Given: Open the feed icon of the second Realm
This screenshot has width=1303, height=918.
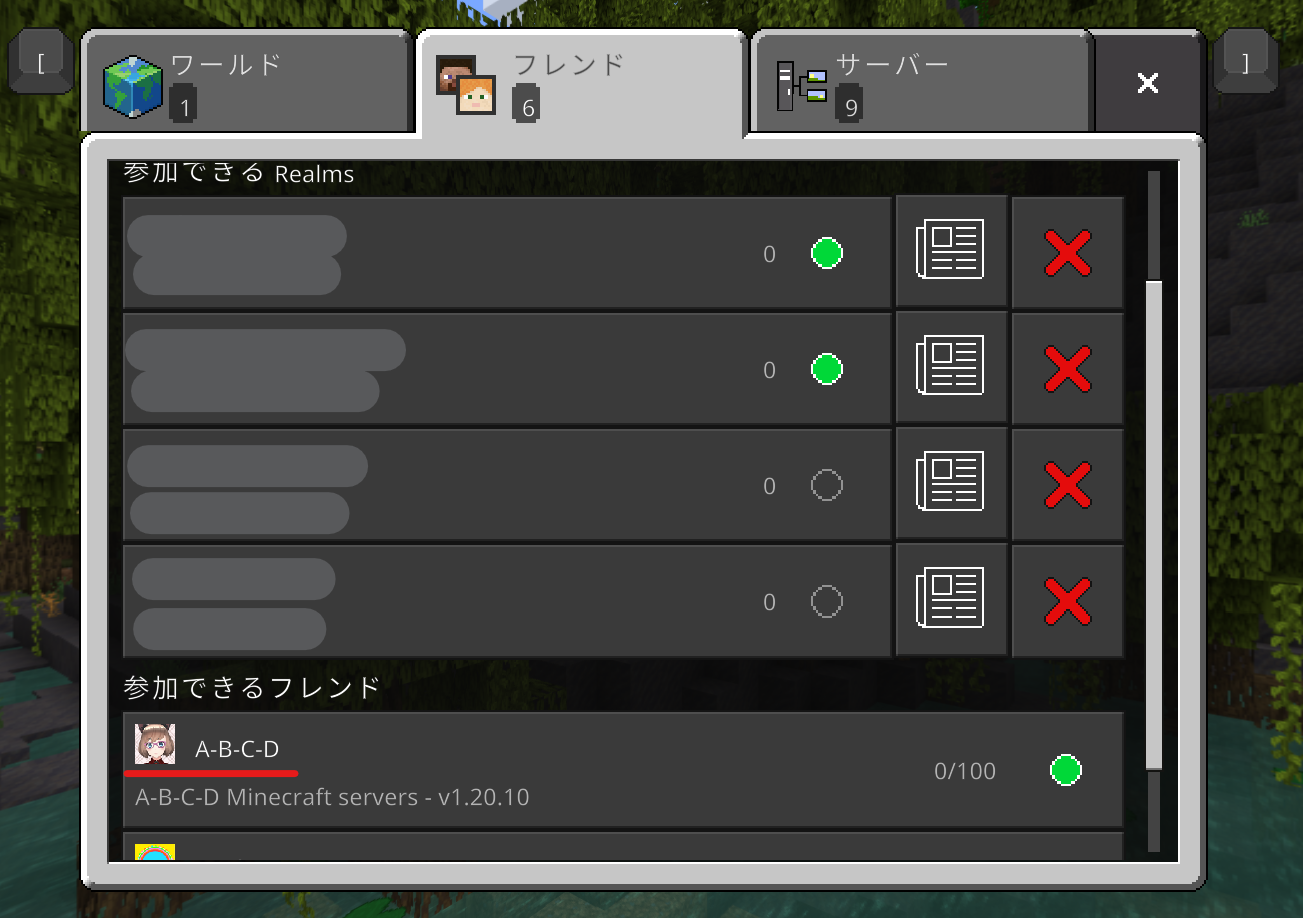Looking at the screenshot, I should [x=951, y=368].
